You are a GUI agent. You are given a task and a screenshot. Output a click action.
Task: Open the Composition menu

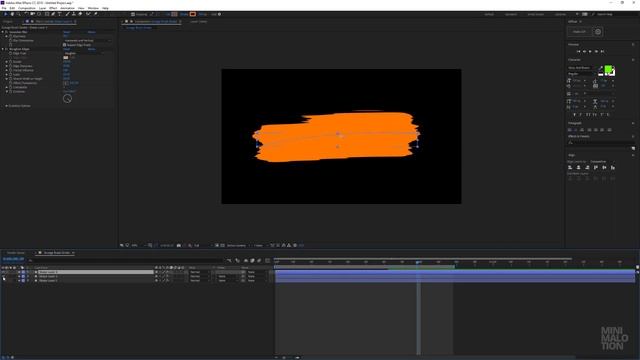pos(27,8)
